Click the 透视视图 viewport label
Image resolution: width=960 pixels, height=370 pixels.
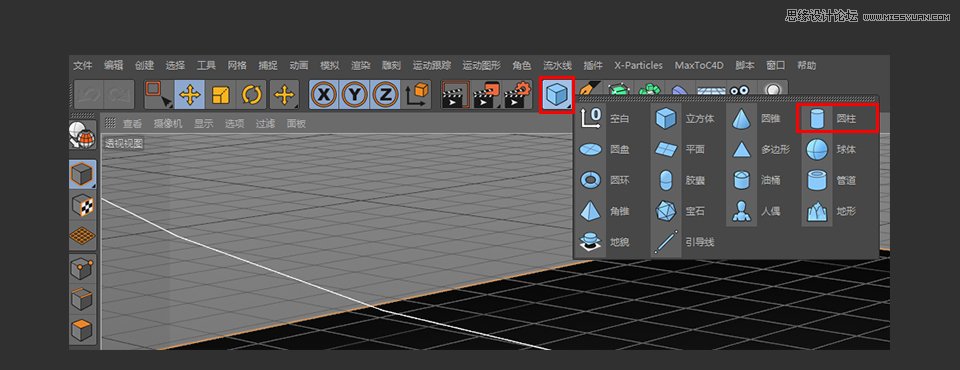click(x=124, y=143)
